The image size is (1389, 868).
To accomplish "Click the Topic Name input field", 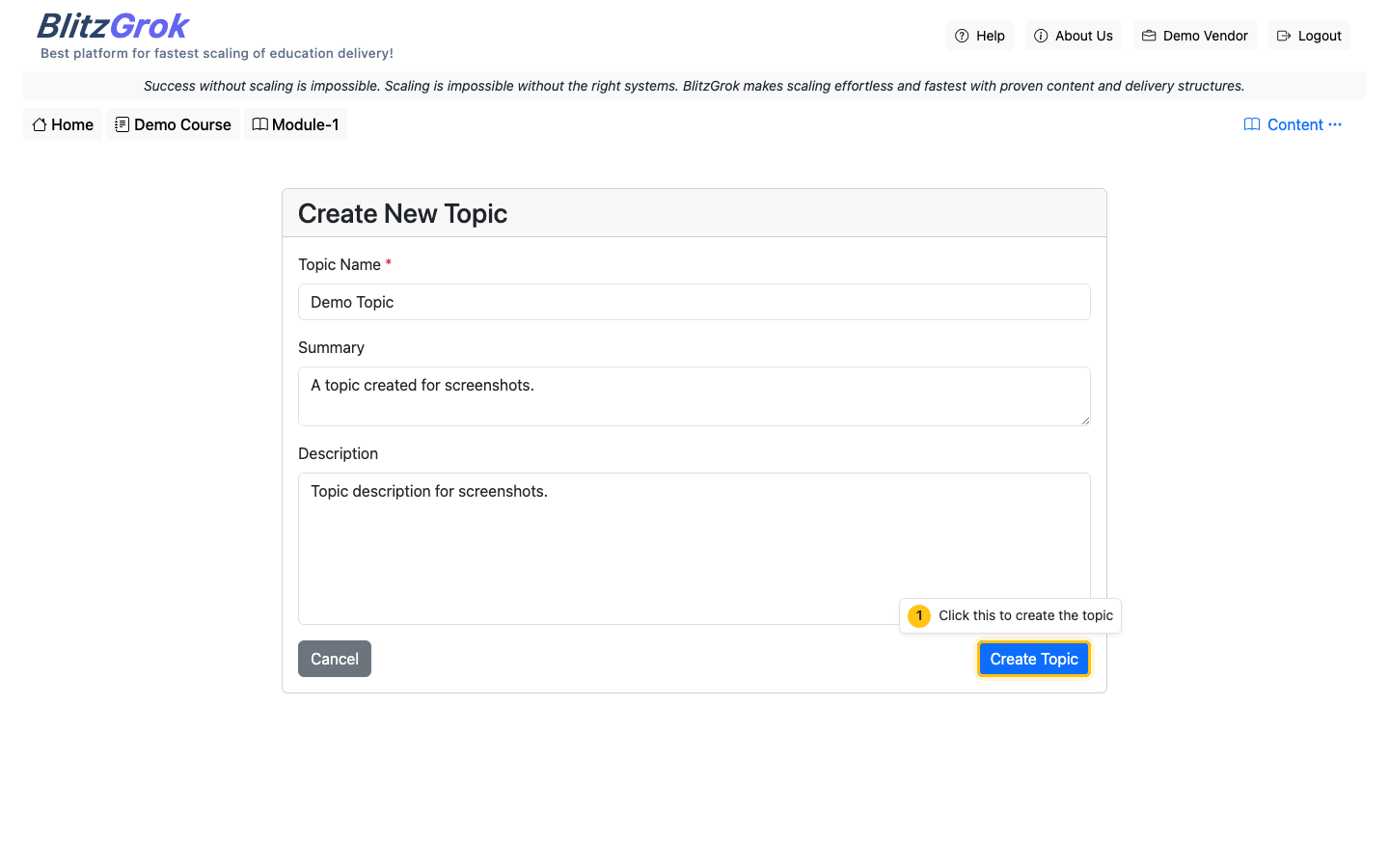I will click(694, 302).
